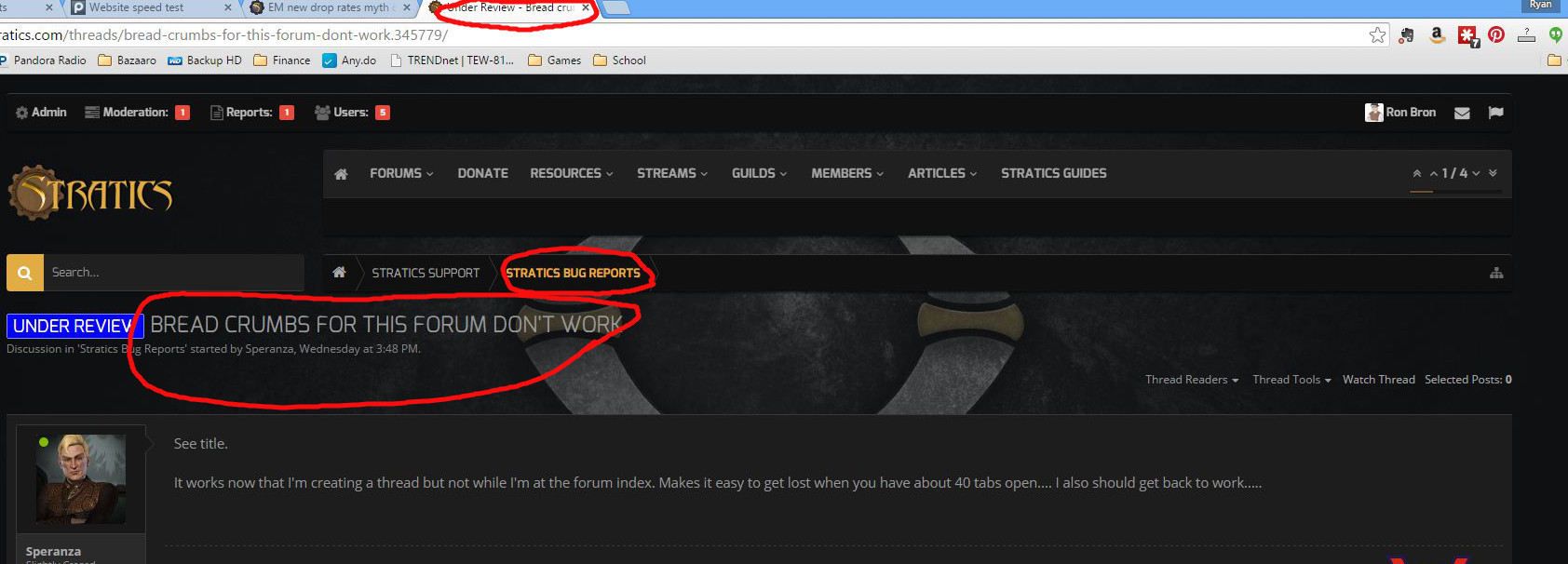Open Speranza username link under avatar

coord(53,552)
